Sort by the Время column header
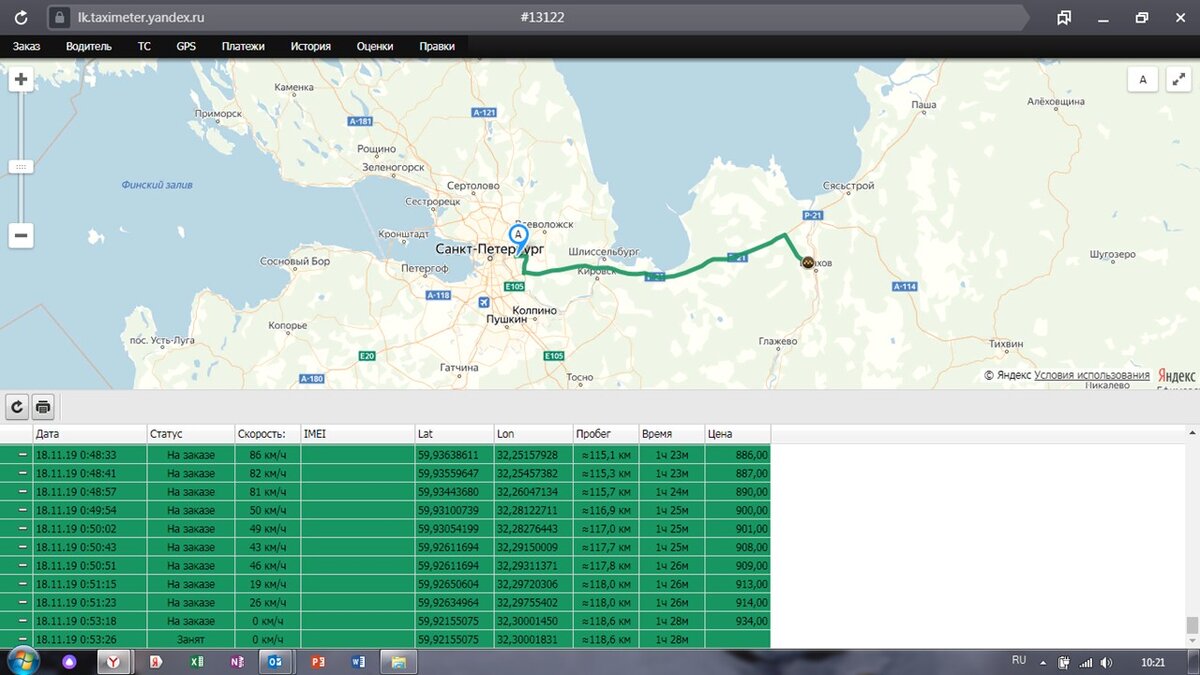The height and width of the screenshot is (675, 1200). click(671, 434)
